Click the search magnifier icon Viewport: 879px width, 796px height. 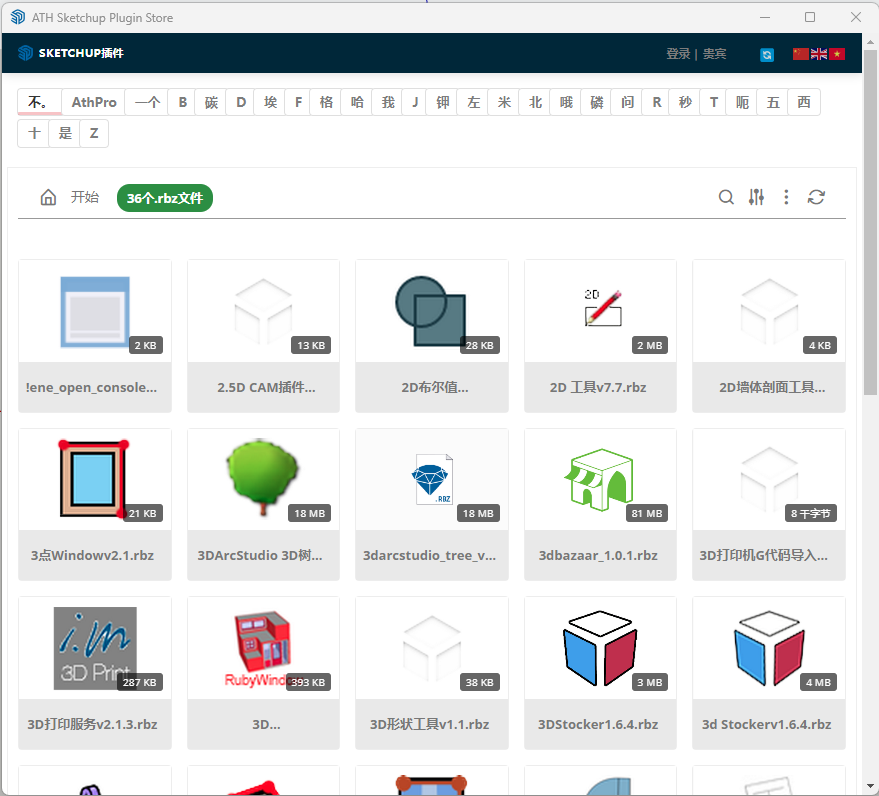click(x=726, y=197)
